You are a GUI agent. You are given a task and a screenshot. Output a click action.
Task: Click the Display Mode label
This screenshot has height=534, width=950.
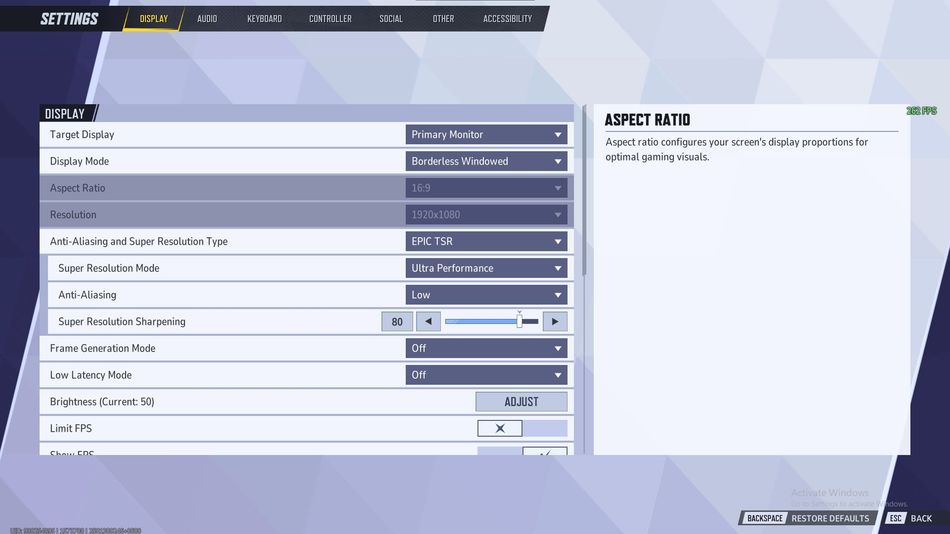click(79, 161)
